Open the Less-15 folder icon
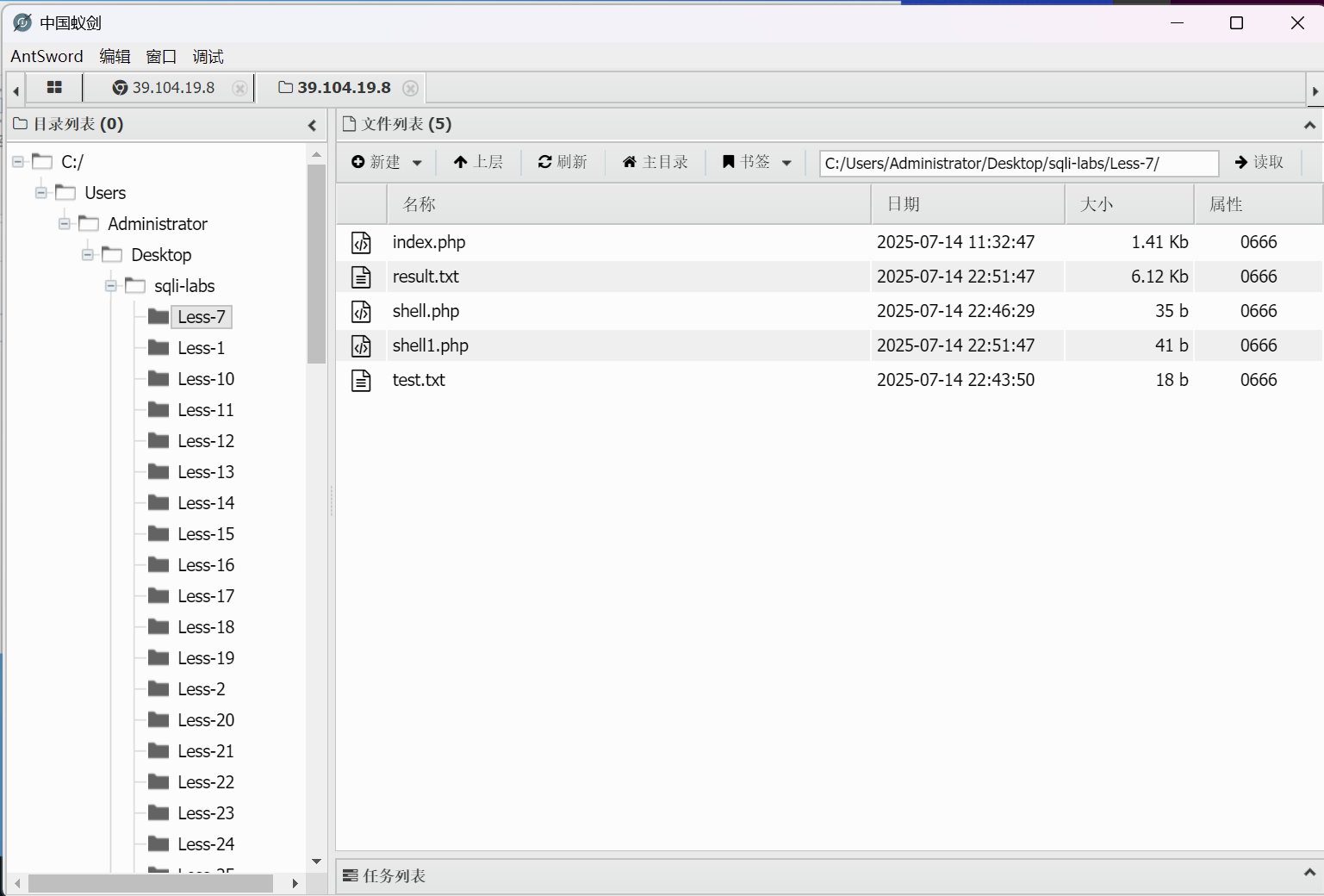Viewport: 1324px width, 896px height. tap(159, 533)
